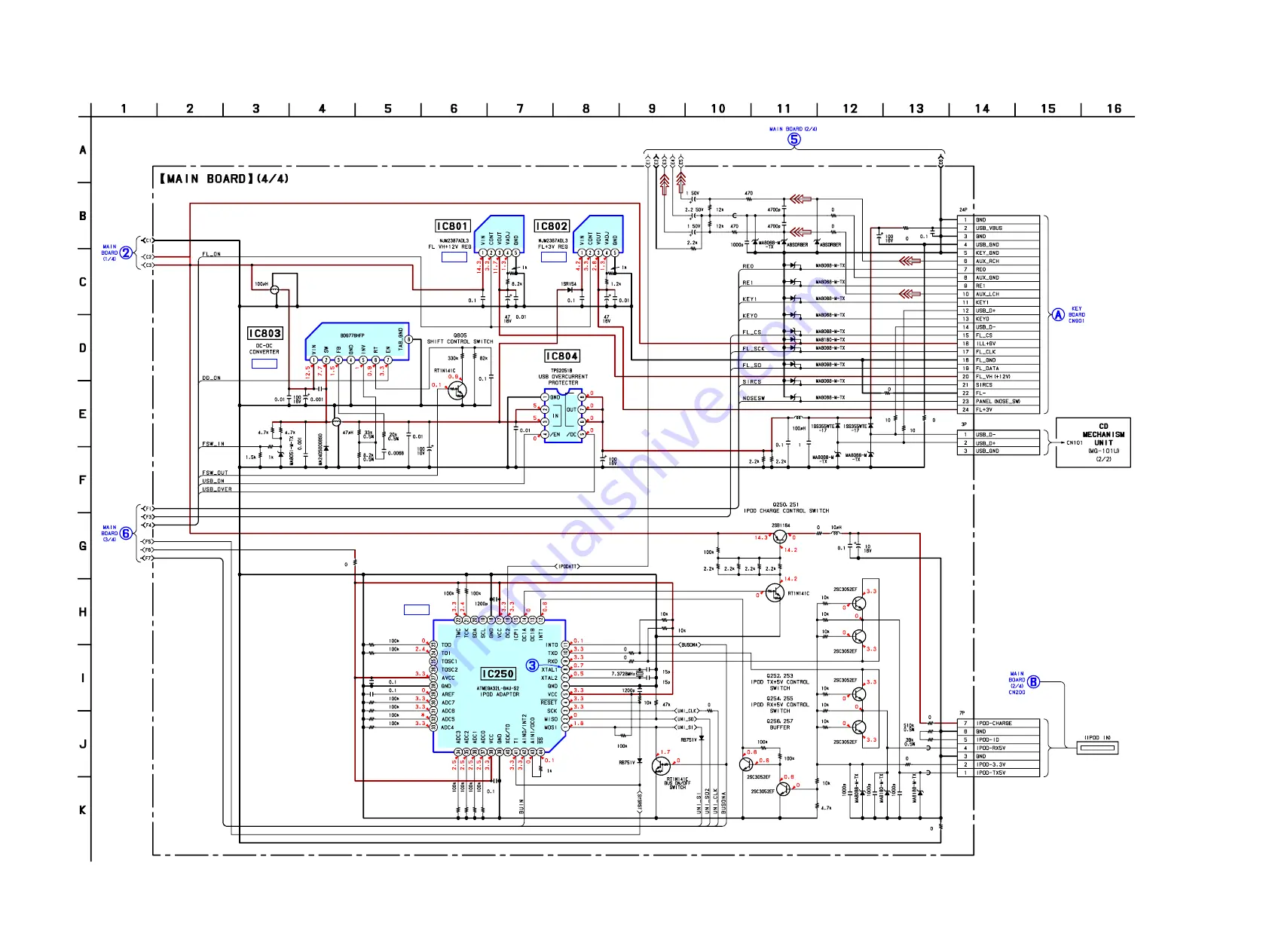
Task: Click the AUX_RCH pin 6 row
Action: pos(998,262)
